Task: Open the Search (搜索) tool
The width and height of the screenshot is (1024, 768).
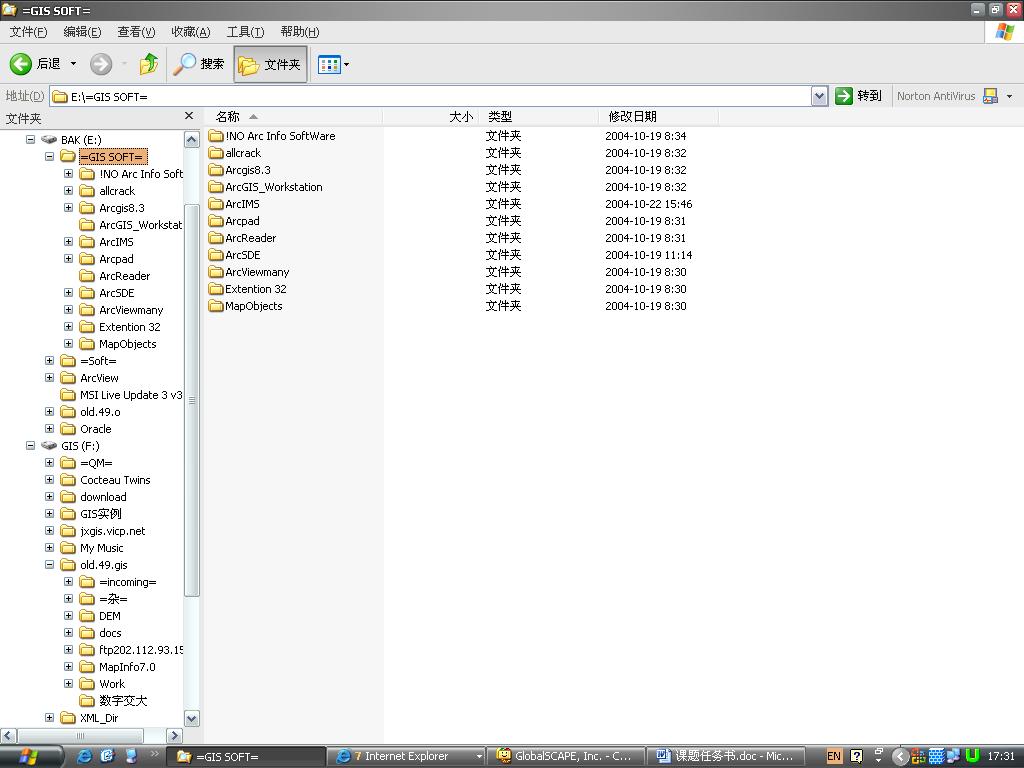Action: 199,64
